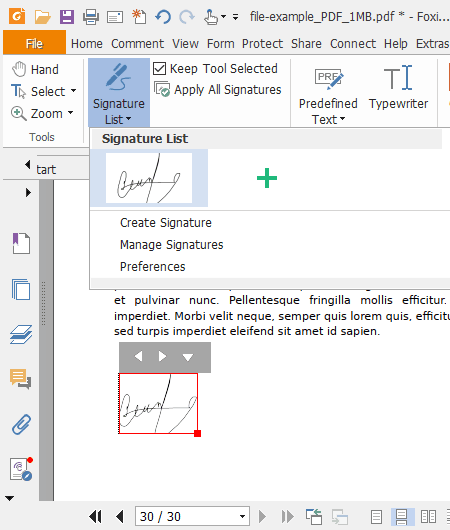Click the navigation panel splitter grip
The height and width of the screenshot is (530, 450).
pyautogui.click(x=44, y=303)
